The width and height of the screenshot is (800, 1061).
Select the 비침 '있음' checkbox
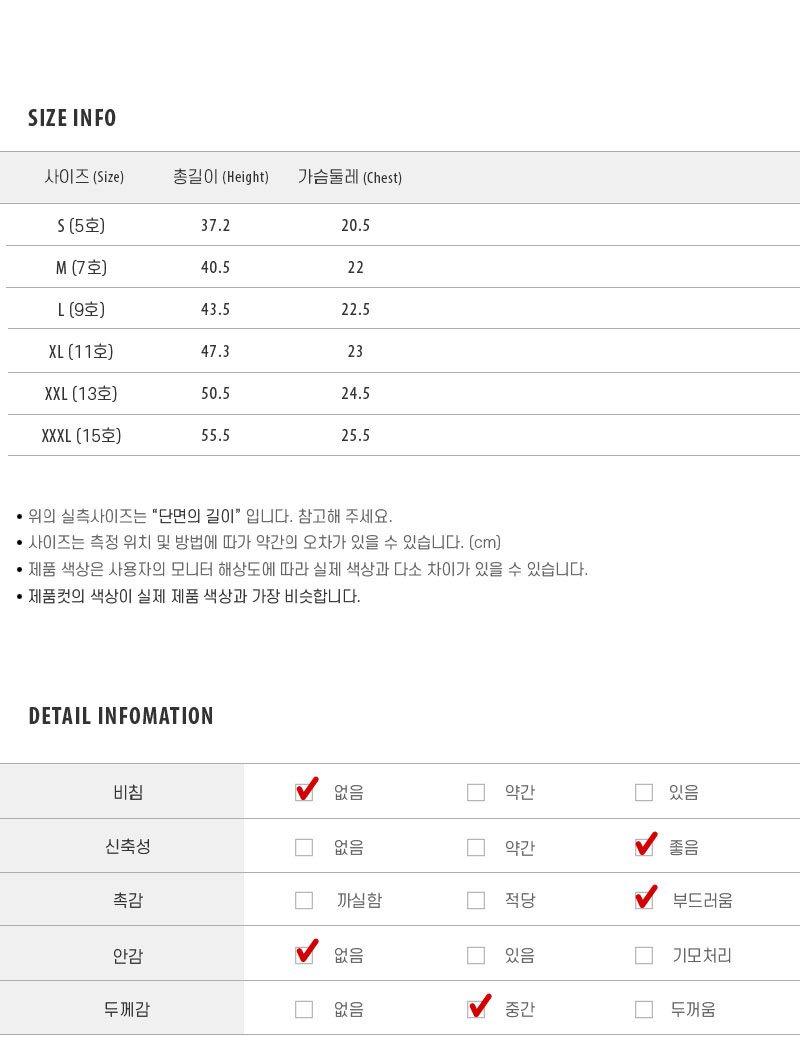(x=644, y=793)
